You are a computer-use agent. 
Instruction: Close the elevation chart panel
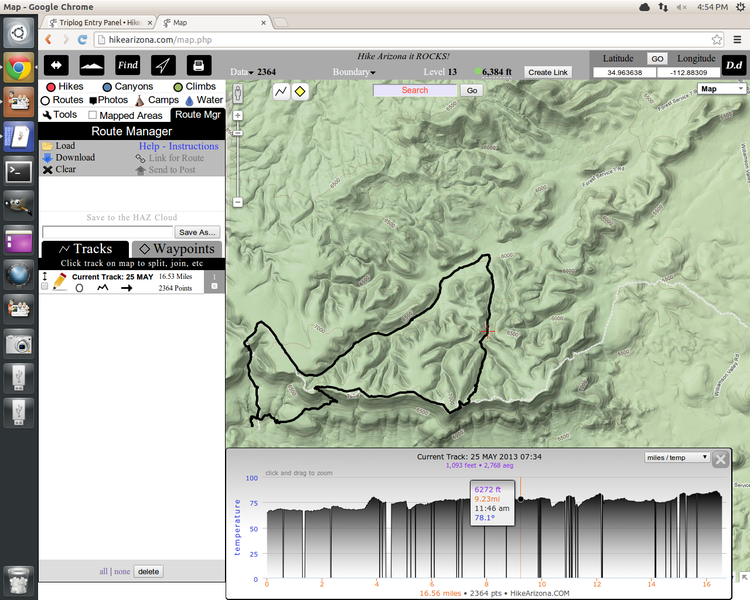point(720,460)
